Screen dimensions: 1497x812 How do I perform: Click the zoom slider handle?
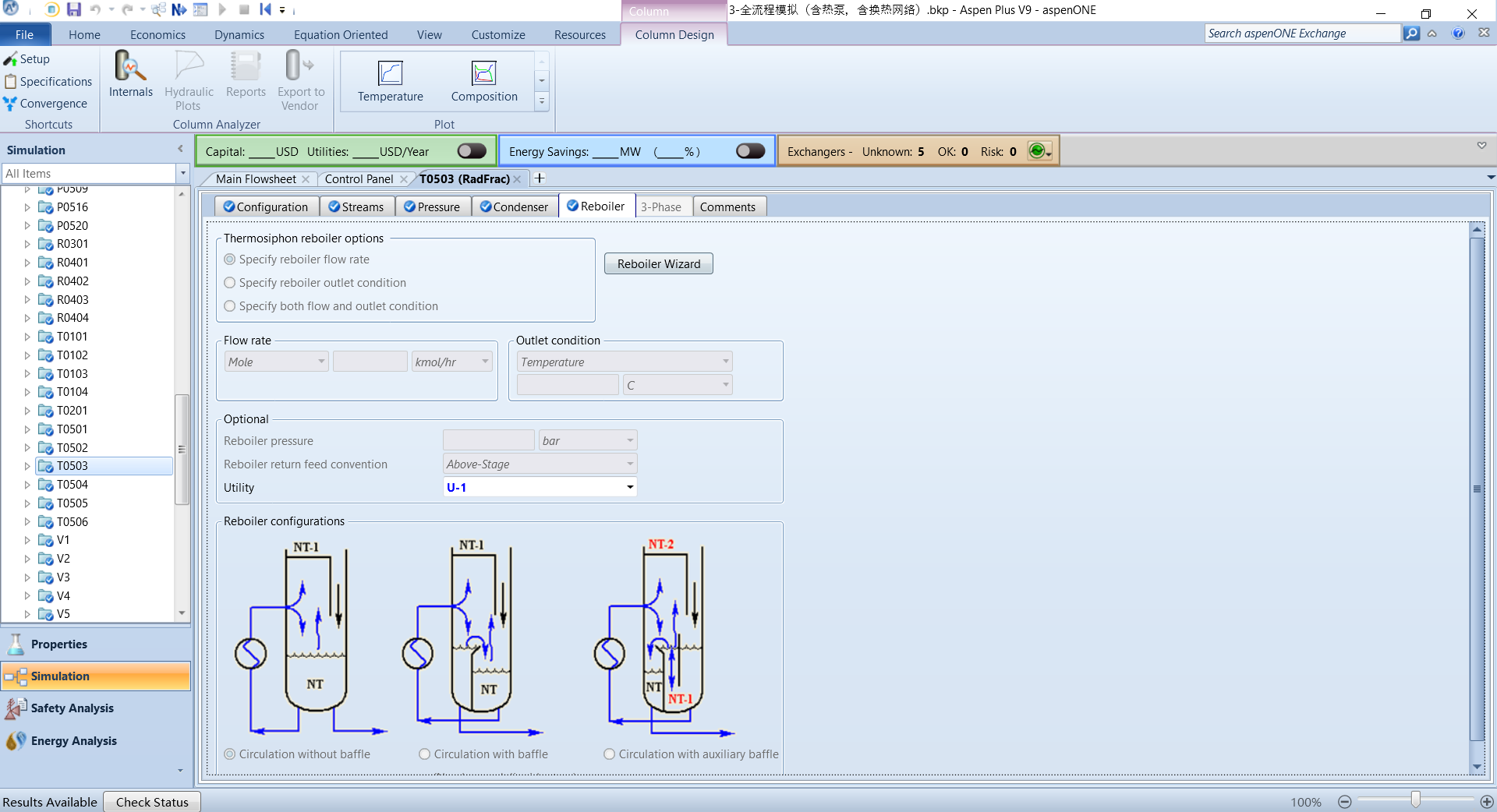[x=1415, y=800]
